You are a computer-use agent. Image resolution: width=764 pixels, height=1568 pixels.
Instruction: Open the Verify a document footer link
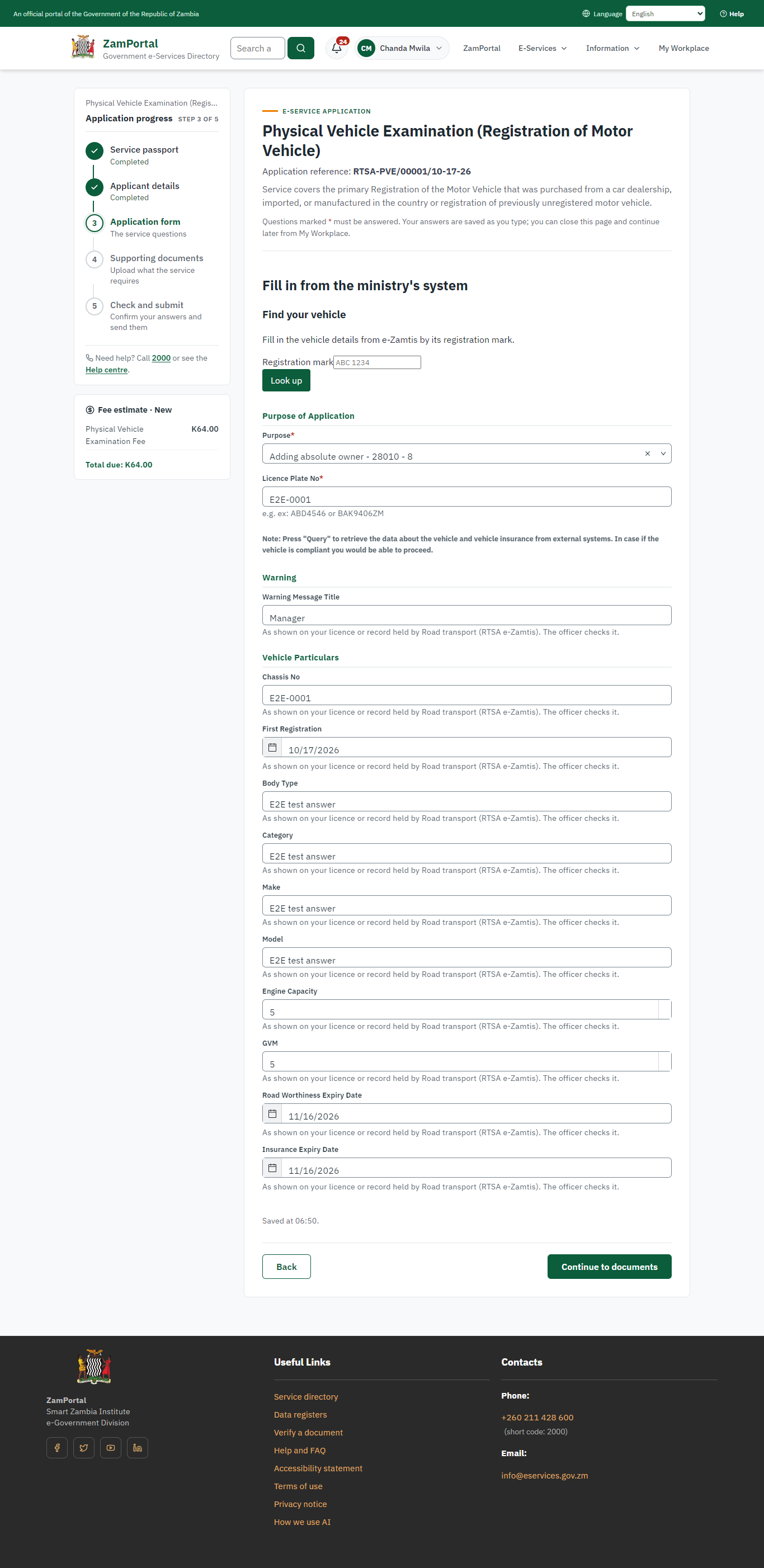308,1432
